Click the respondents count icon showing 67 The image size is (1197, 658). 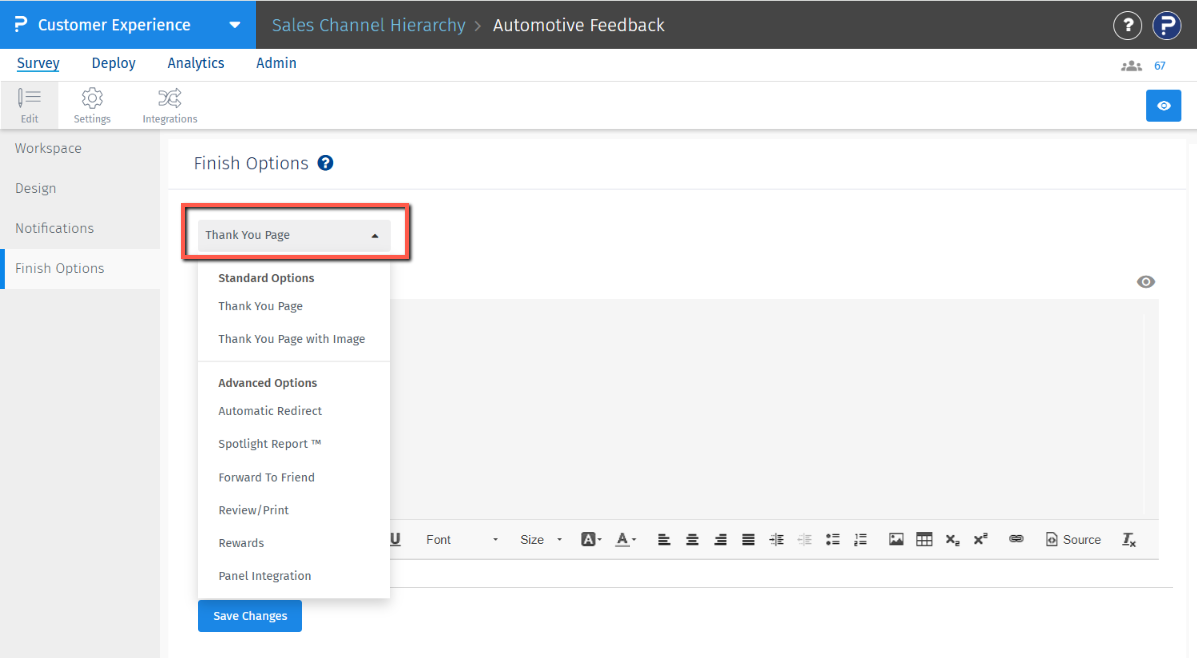[x=1131, y=64]
